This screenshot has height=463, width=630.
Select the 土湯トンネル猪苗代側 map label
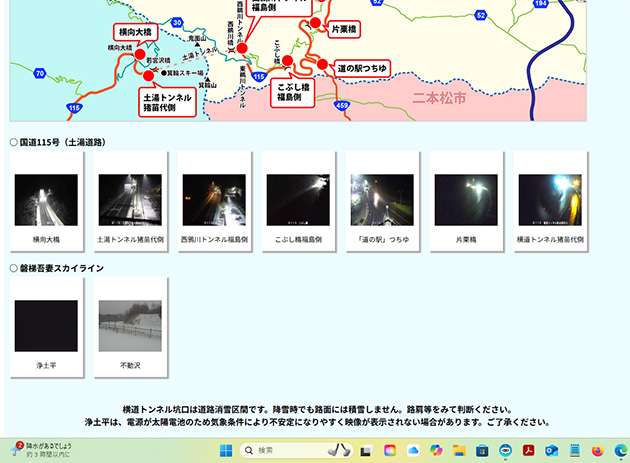click(166, 100)
